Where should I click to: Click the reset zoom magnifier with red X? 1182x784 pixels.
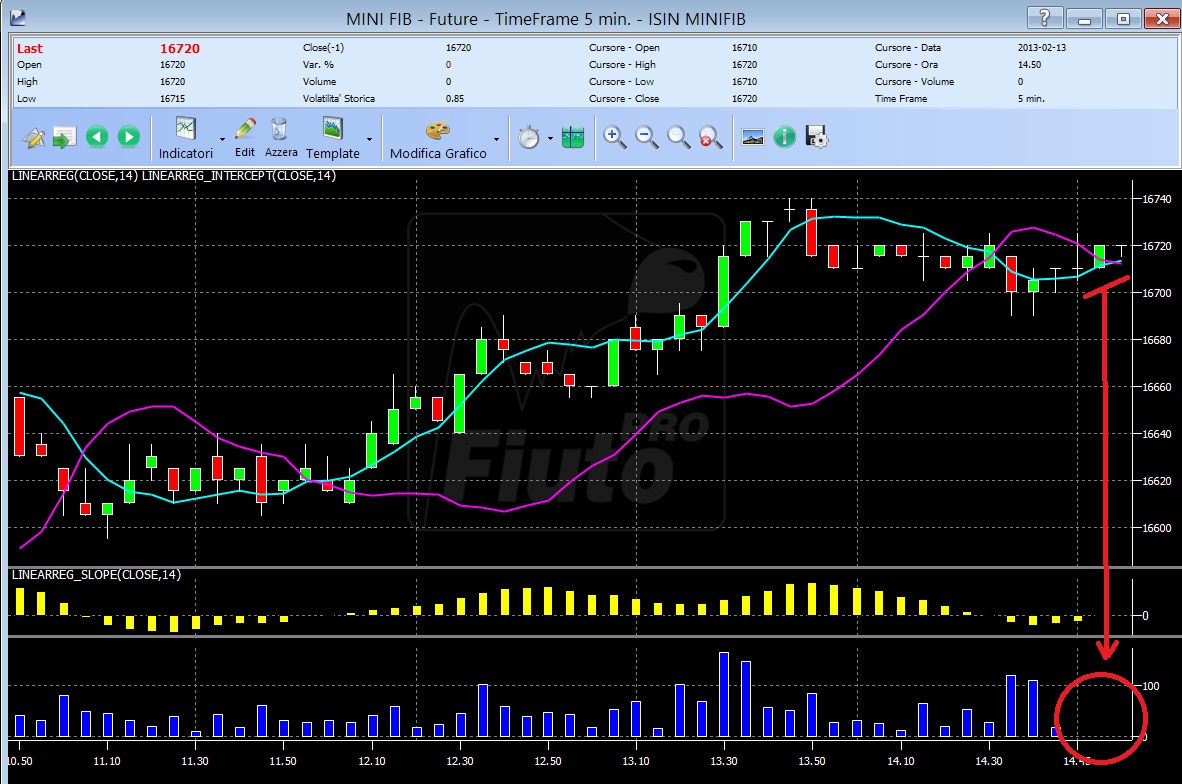coord(710,137)
